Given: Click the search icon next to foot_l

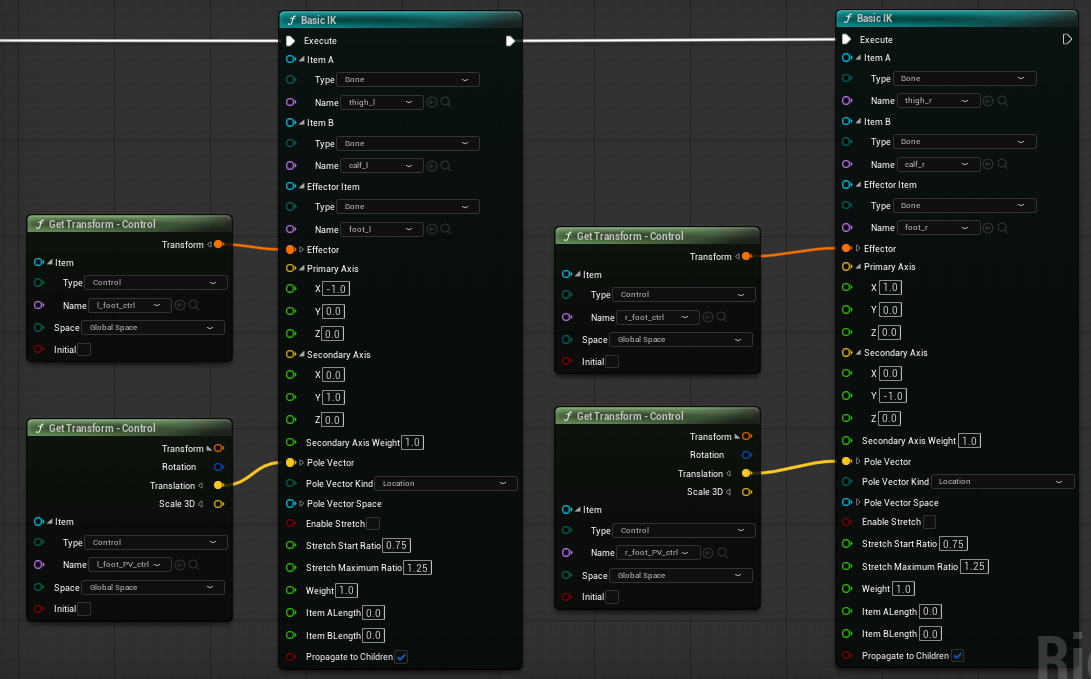Looking at the screenshot, I should tap(446, 229).
